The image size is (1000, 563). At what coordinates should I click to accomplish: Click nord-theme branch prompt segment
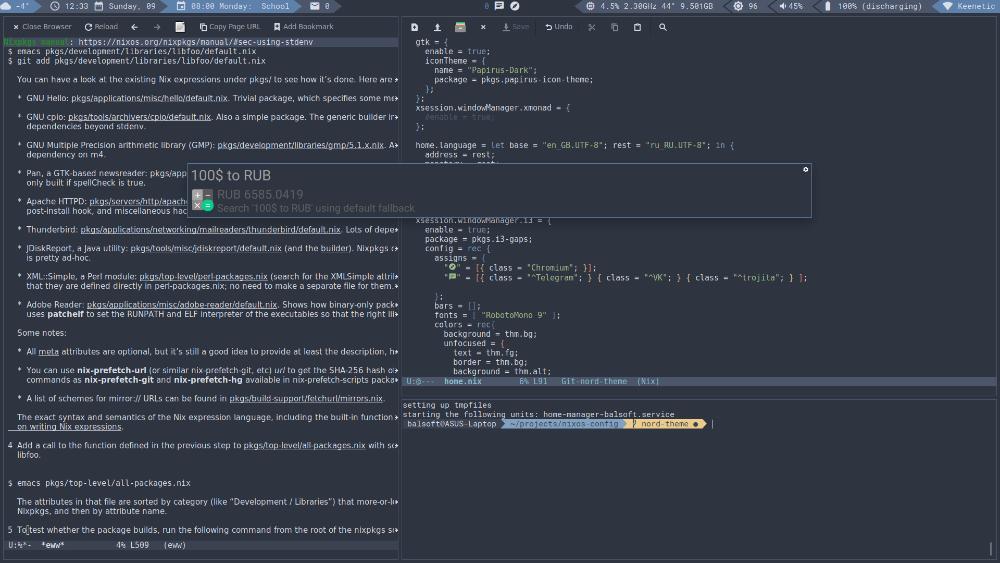point(665,424)
